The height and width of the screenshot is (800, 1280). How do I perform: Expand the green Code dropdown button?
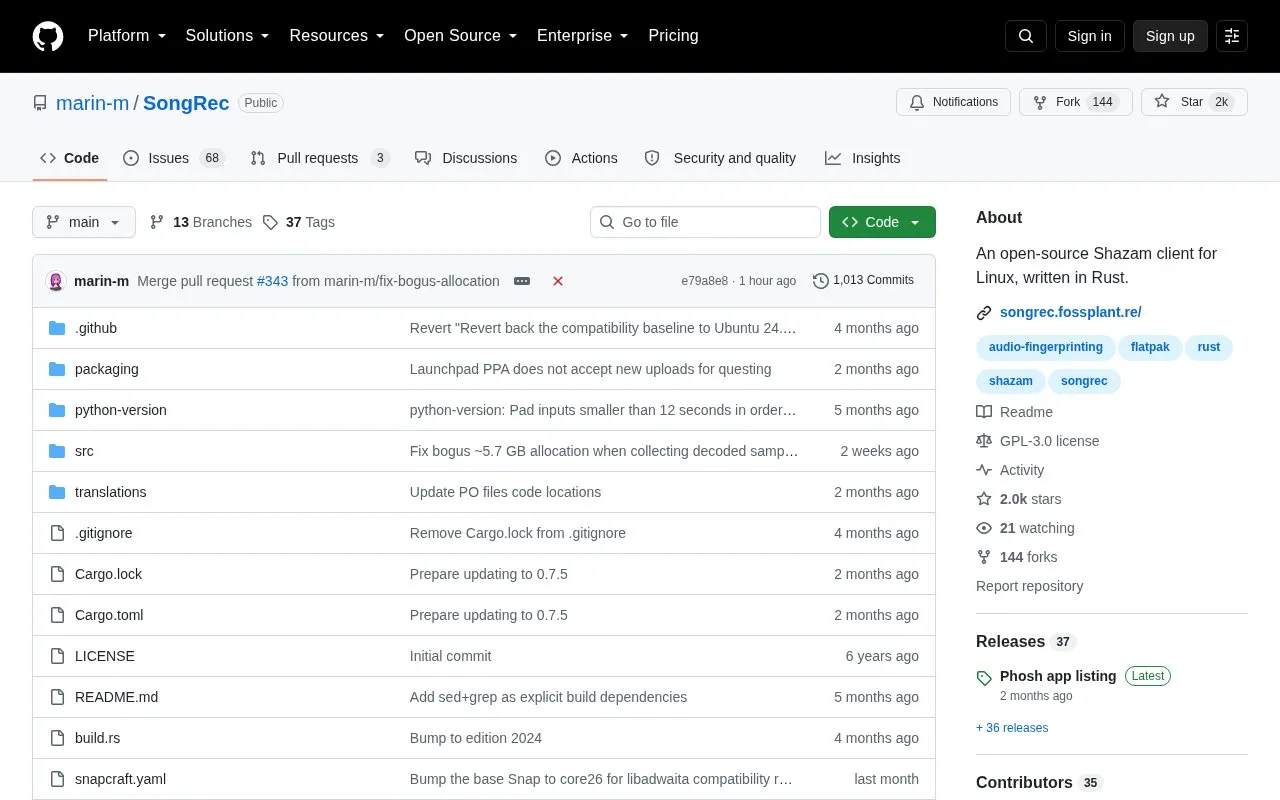[882, 222]
